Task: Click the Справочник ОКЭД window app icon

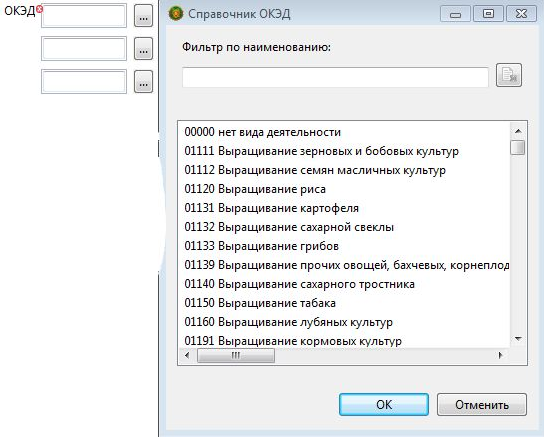Action: tap(176, 14)
